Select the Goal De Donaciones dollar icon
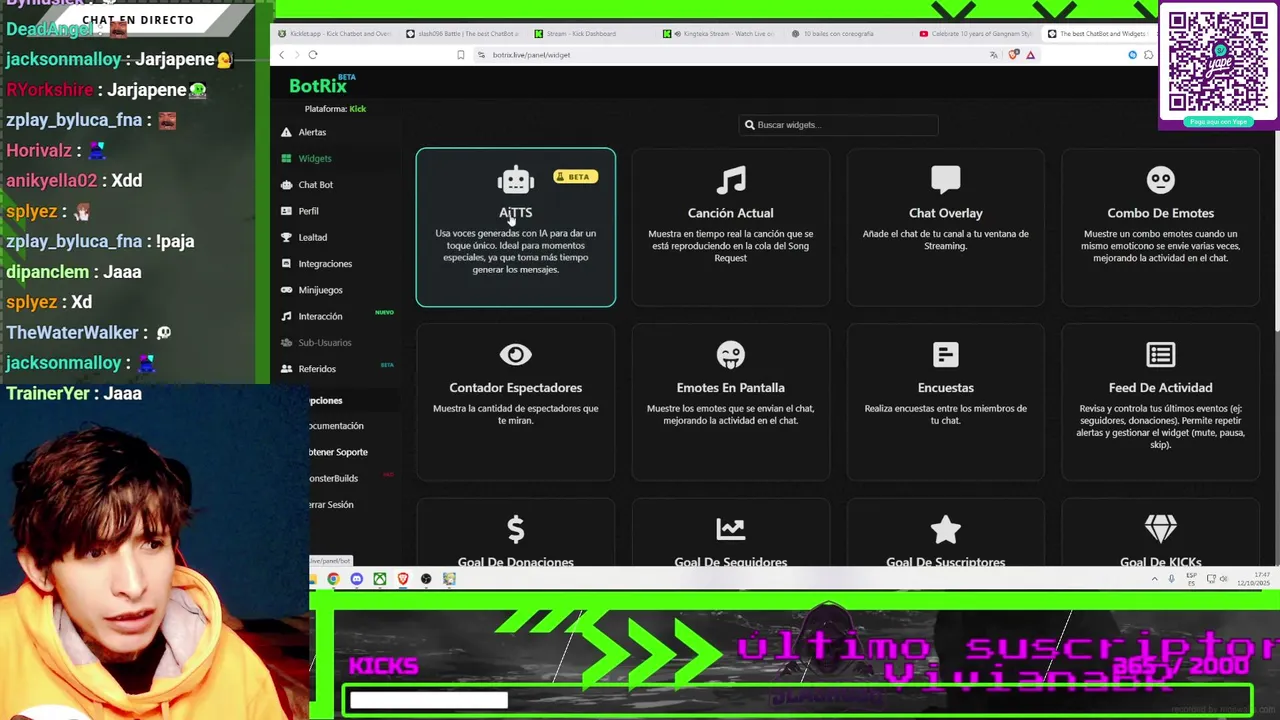 (x=516, y=529)
